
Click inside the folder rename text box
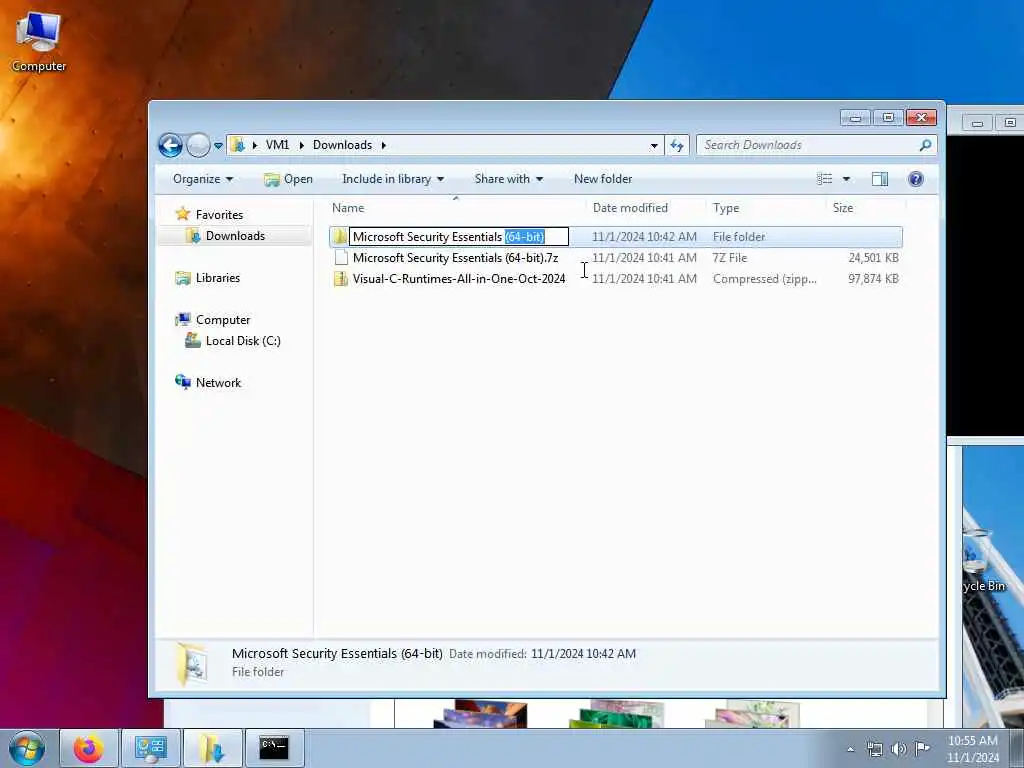[459, 236]
